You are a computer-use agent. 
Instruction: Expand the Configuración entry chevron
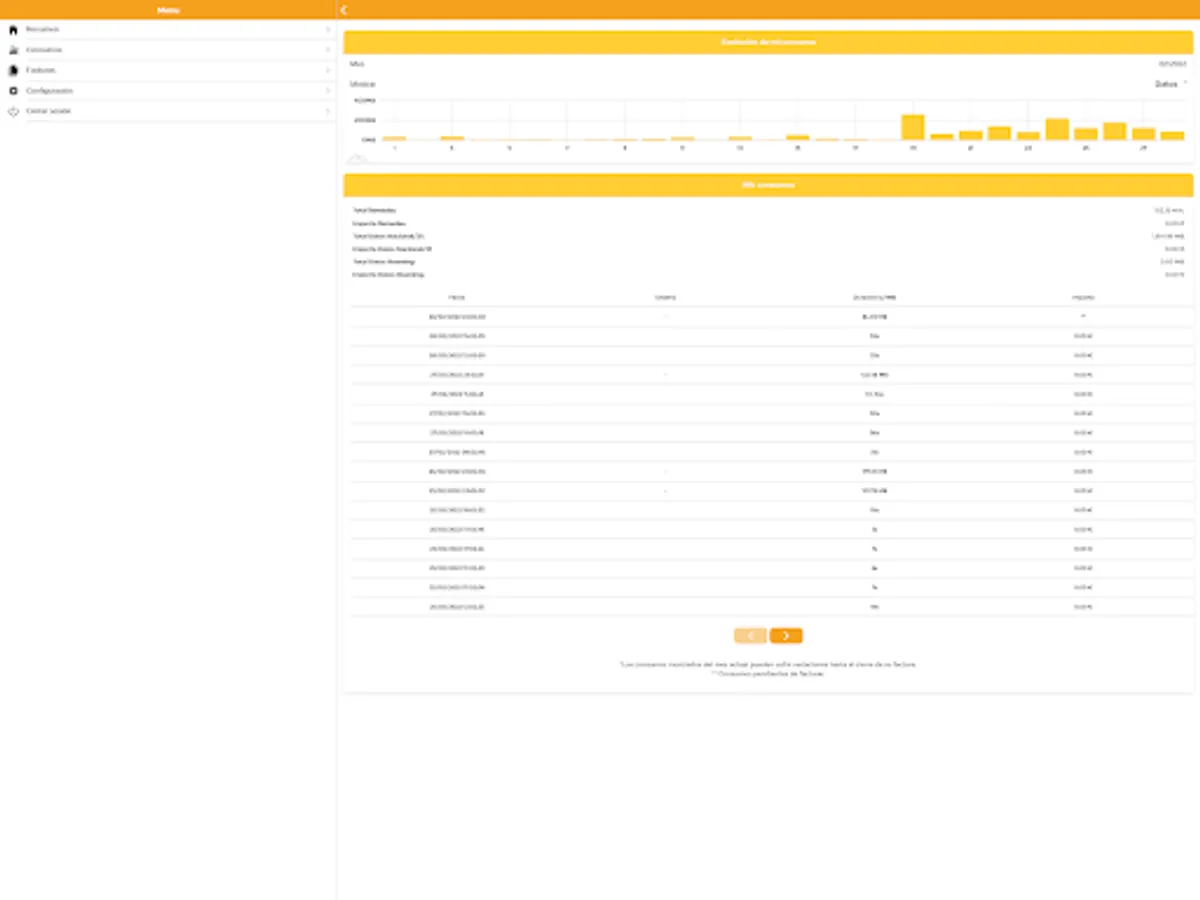click(329, 90)
